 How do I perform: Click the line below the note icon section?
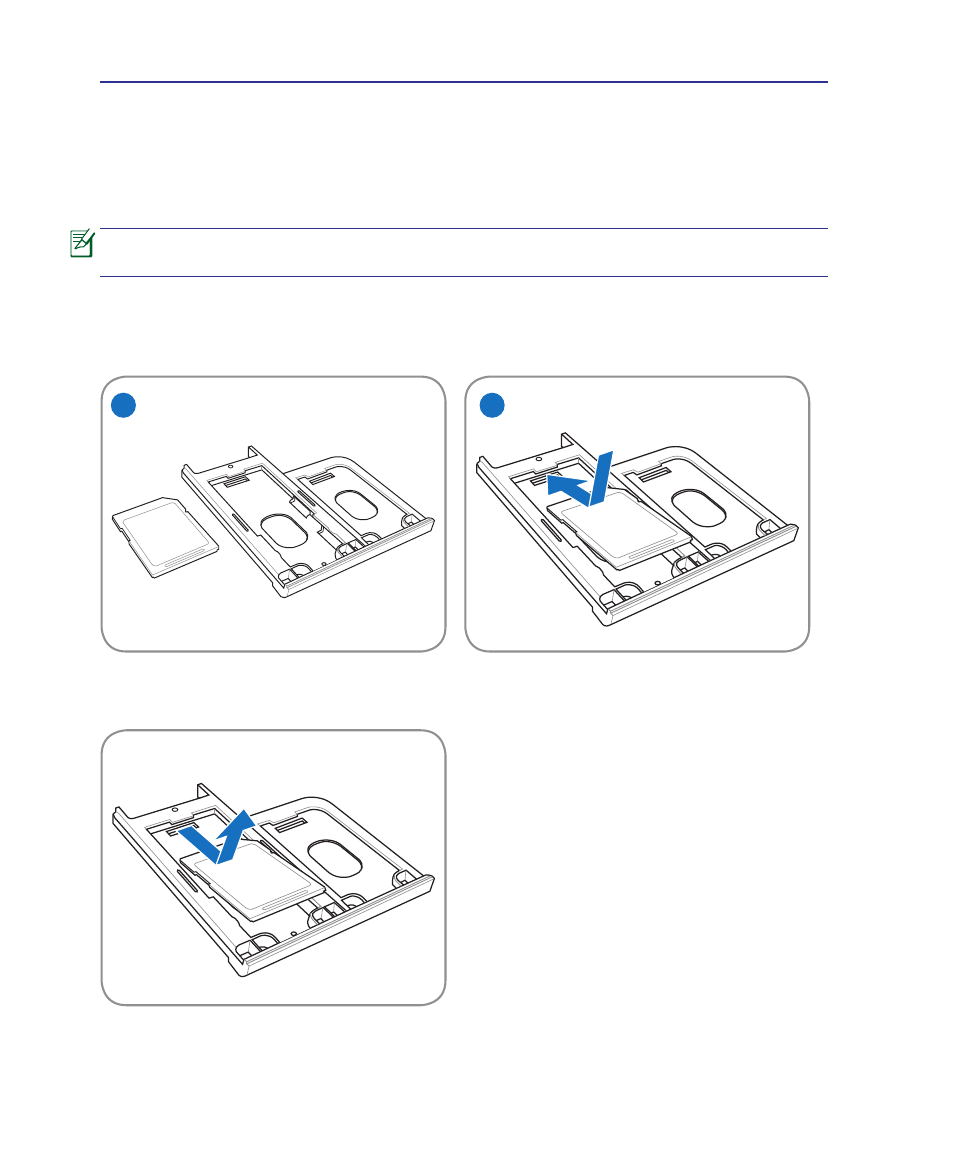pyautogui.click(x=464, y=277)
